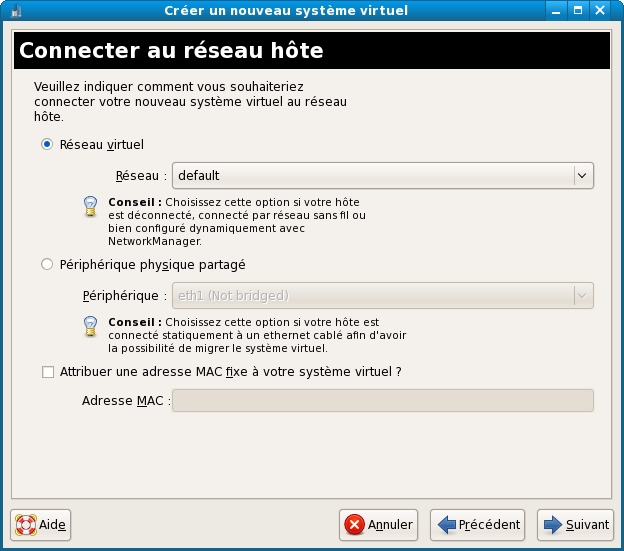Click the tip text mentioning 'ethernet cablé'
The image size is (624, 551).
point(257,335)
